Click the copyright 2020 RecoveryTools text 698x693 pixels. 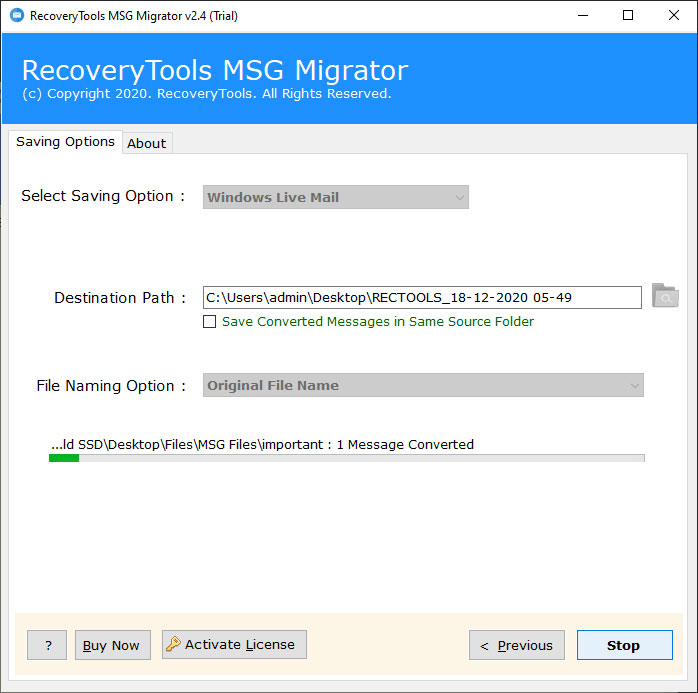coord(207,93)
